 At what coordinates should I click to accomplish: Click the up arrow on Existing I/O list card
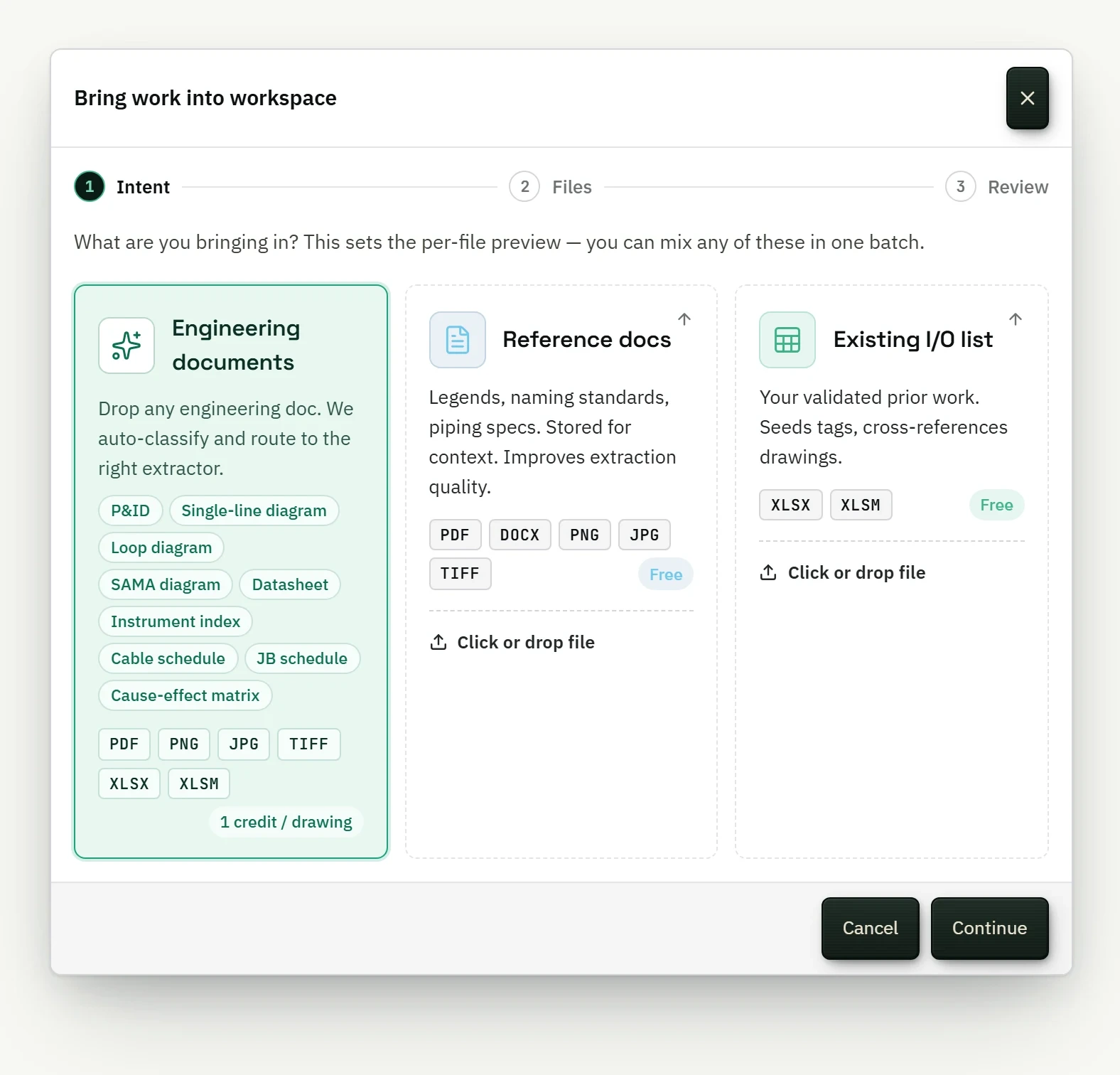click(1016, 319)
